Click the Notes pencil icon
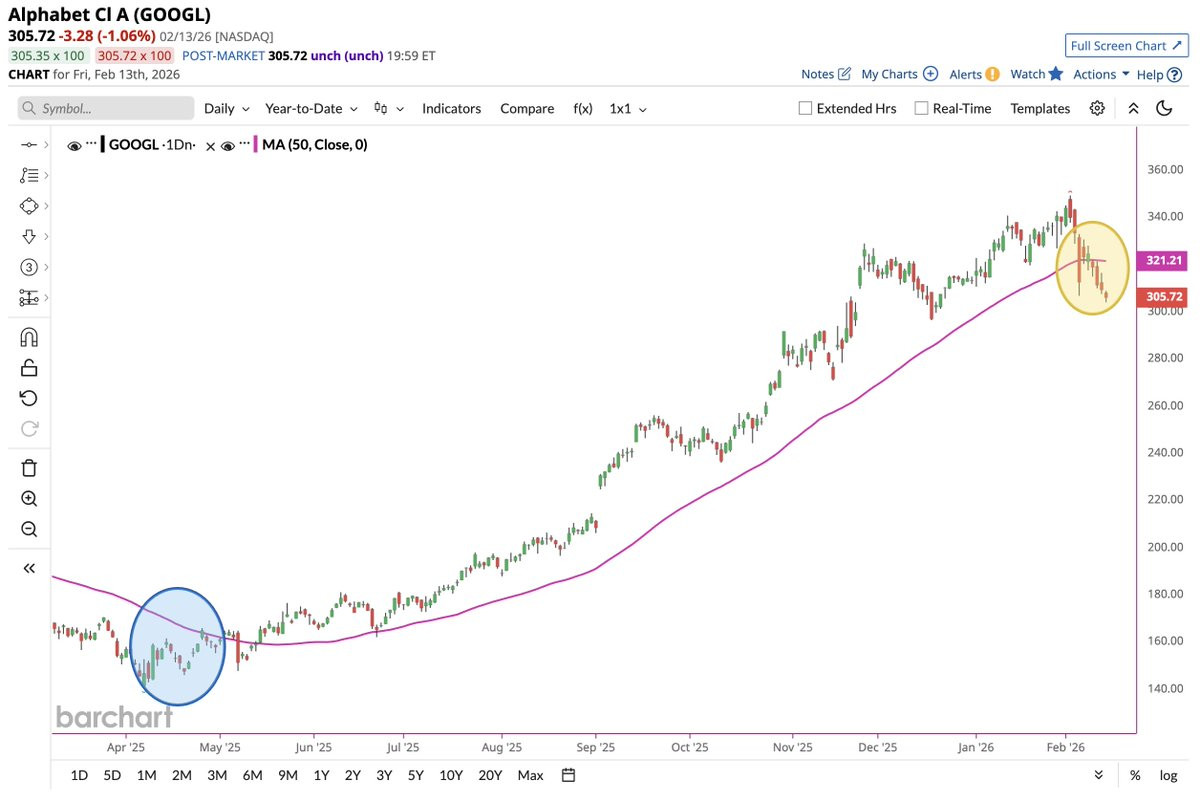This screenshot has width=1200, height=803. [x=844, y=74]
